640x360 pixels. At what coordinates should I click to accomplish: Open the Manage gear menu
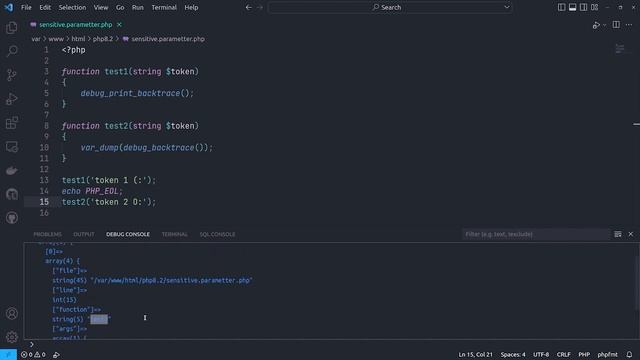12,337
